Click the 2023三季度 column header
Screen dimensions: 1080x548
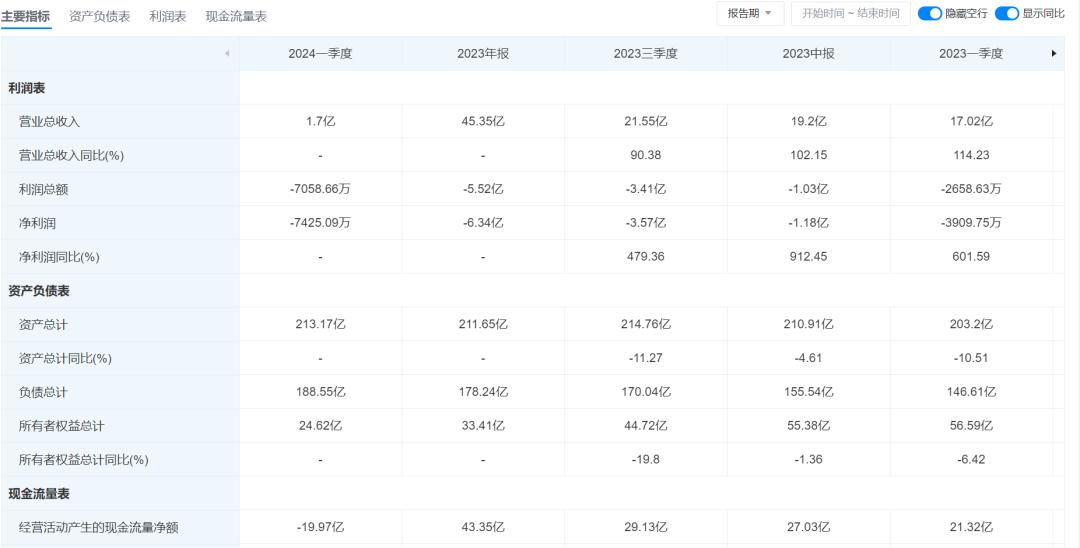coord(646,54)
